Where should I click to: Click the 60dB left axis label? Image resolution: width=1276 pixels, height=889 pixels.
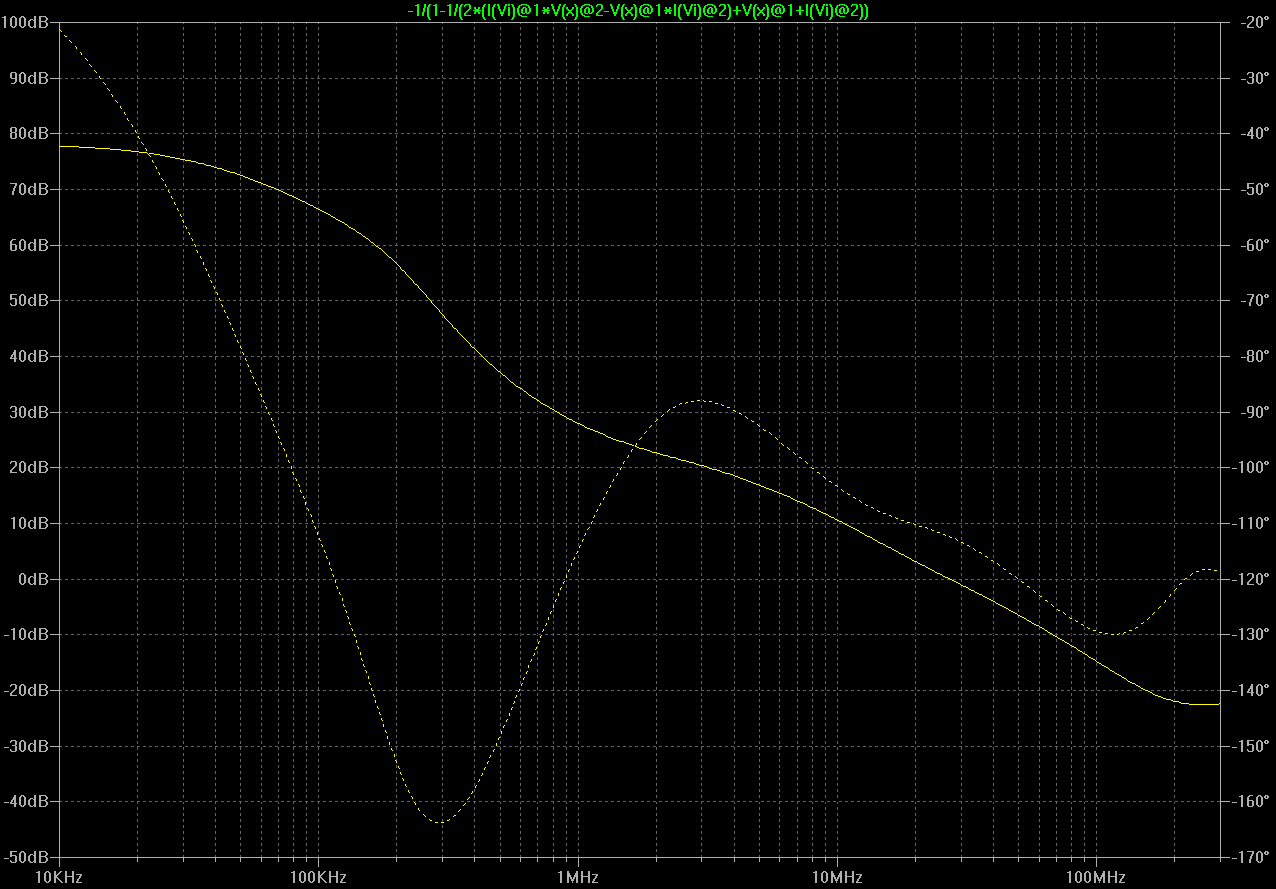[x=30, y=245]
